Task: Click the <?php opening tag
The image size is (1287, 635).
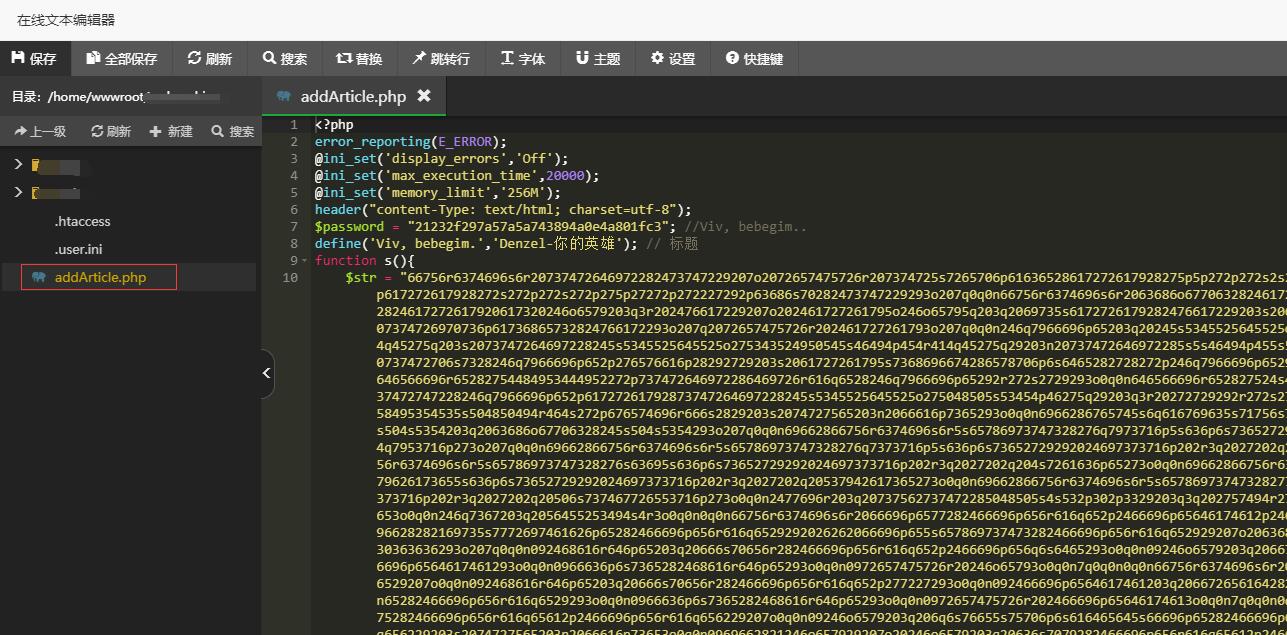Action: pyautogui.click(x=334, y=125)
